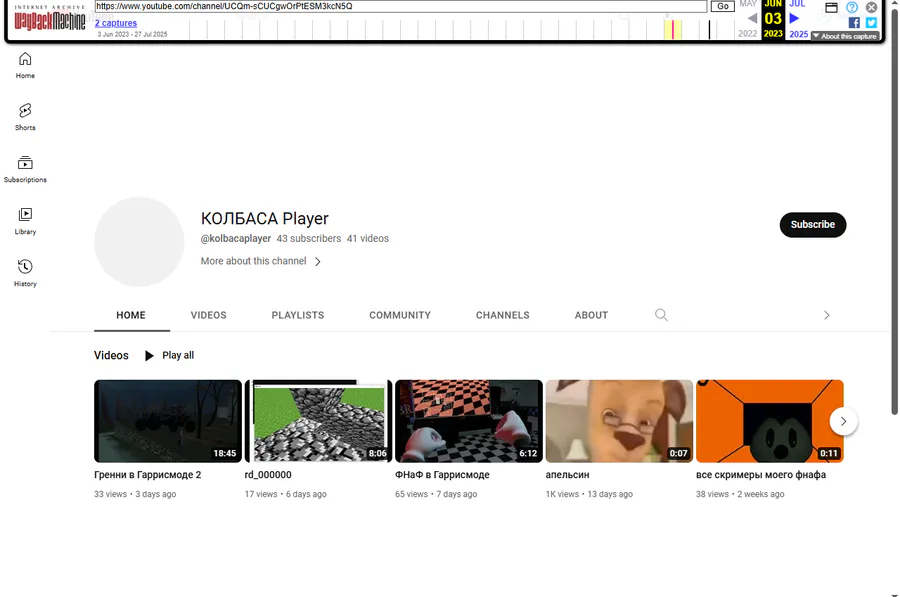
Task: Open the 2 captures link
Action: coord(116,23)
